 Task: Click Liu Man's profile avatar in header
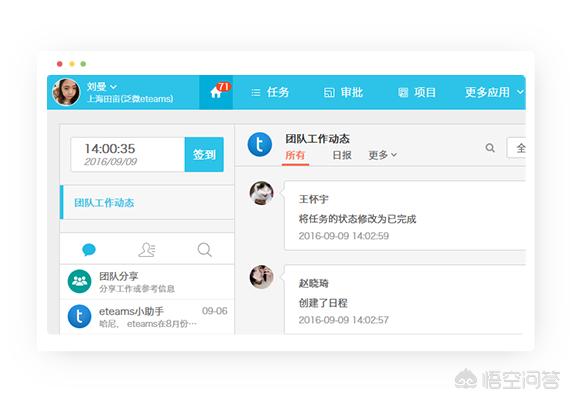pos(66,92)
